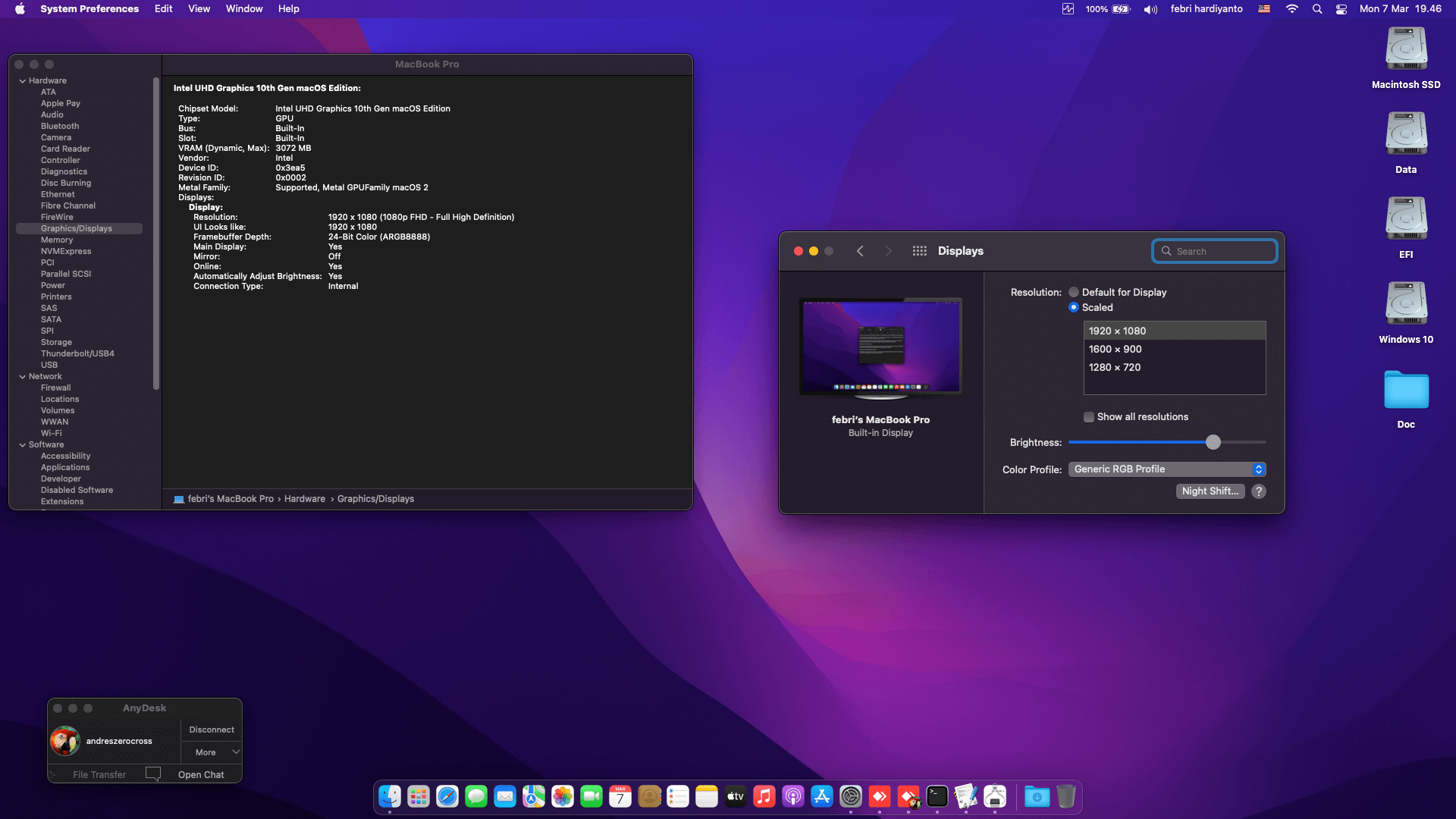This screenshot has height=819, width=1456.
Task: Click System Information chip icon in Dock
Action: click(x=995, y=796)
